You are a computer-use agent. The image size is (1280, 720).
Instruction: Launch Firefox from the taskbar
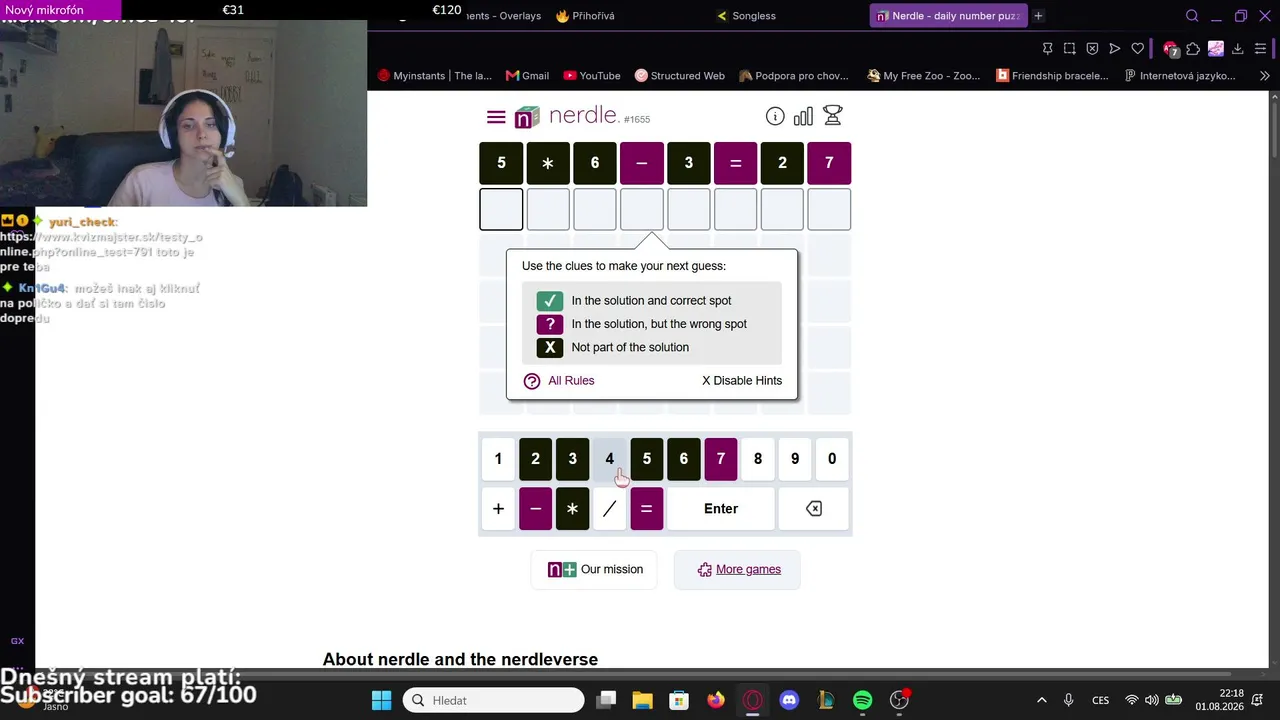click(x=715, y=700)
